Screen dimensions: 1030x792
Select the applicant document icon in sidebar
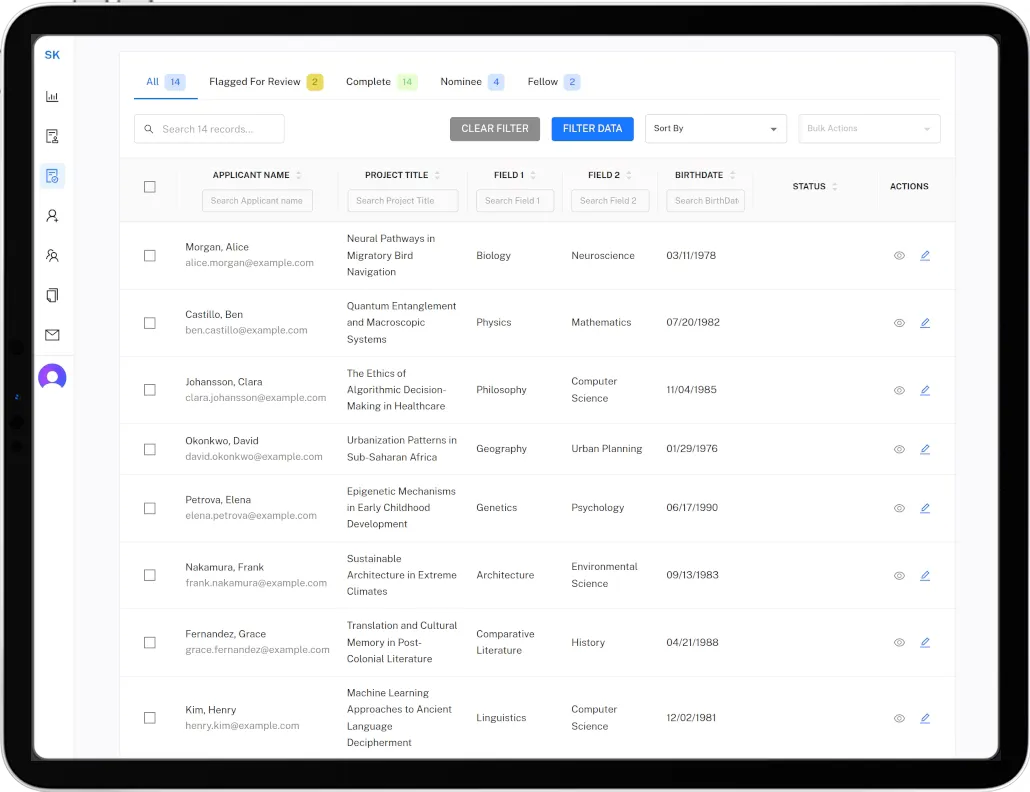pyautogui.click(x=52, y=136)
